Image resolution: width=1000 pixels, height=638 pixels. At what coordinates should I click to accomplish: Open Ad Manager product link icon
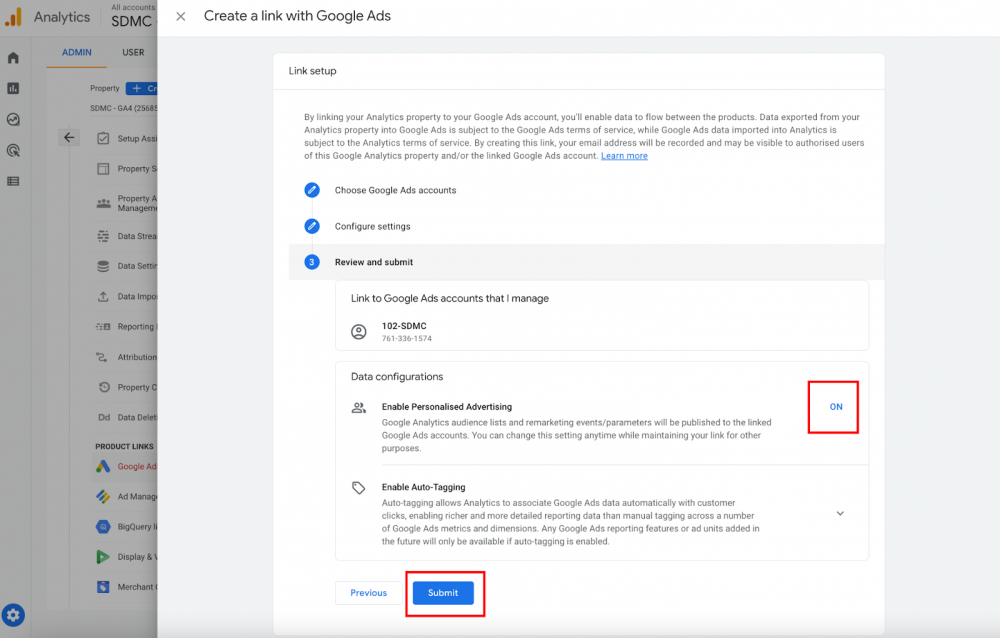(103, 496)
